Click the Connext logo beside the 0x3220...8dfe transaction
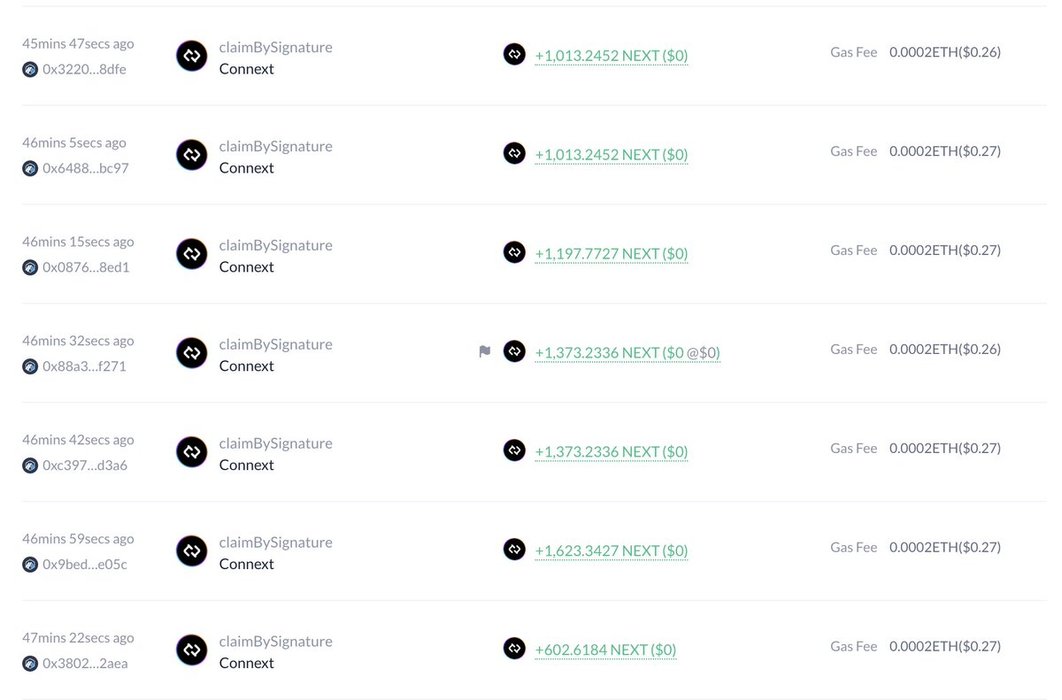The image size is (1062, 700). (x=192, y=56)
